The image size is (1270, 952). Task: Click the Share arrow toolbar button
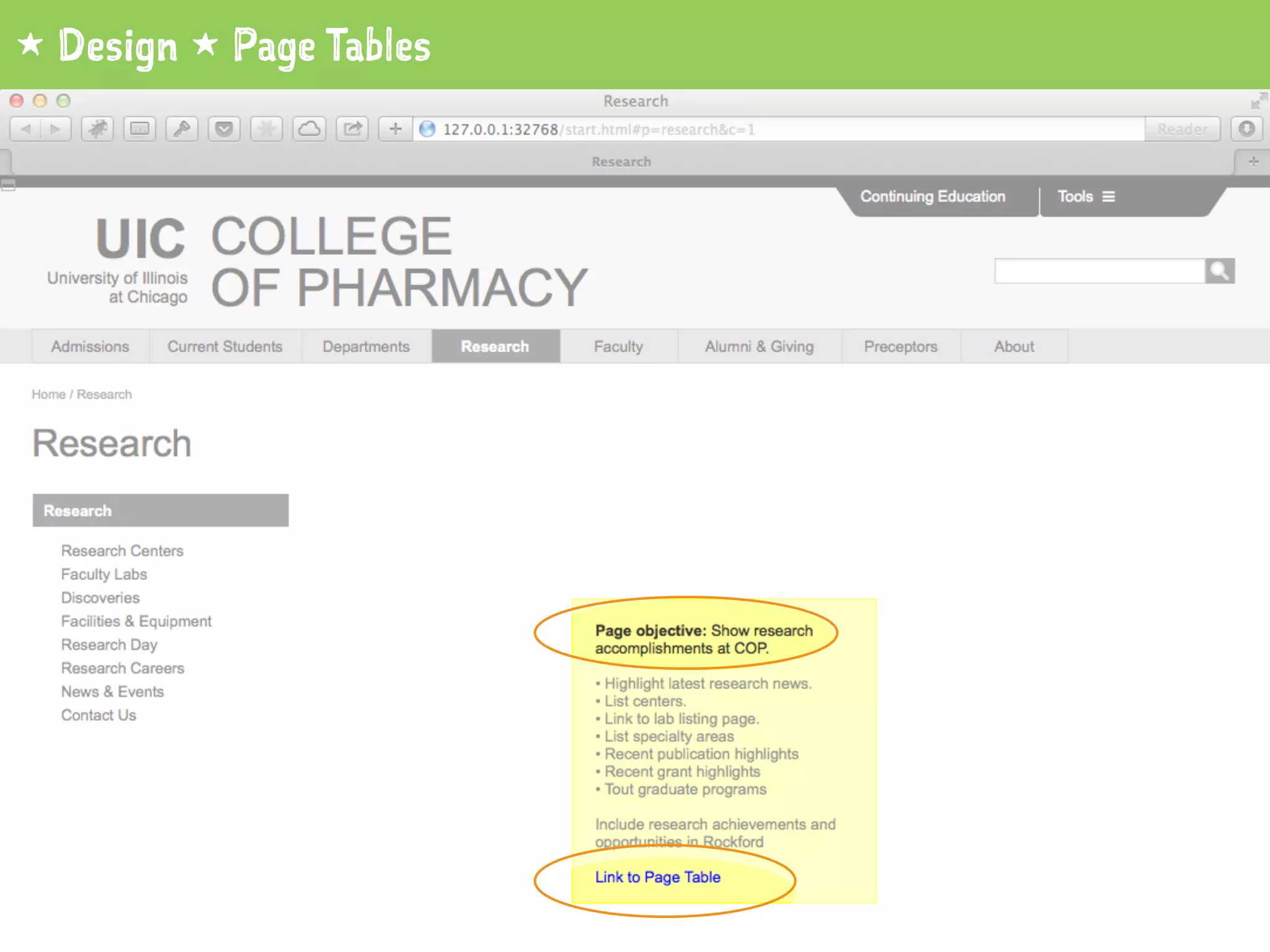(x=352, y=129)
